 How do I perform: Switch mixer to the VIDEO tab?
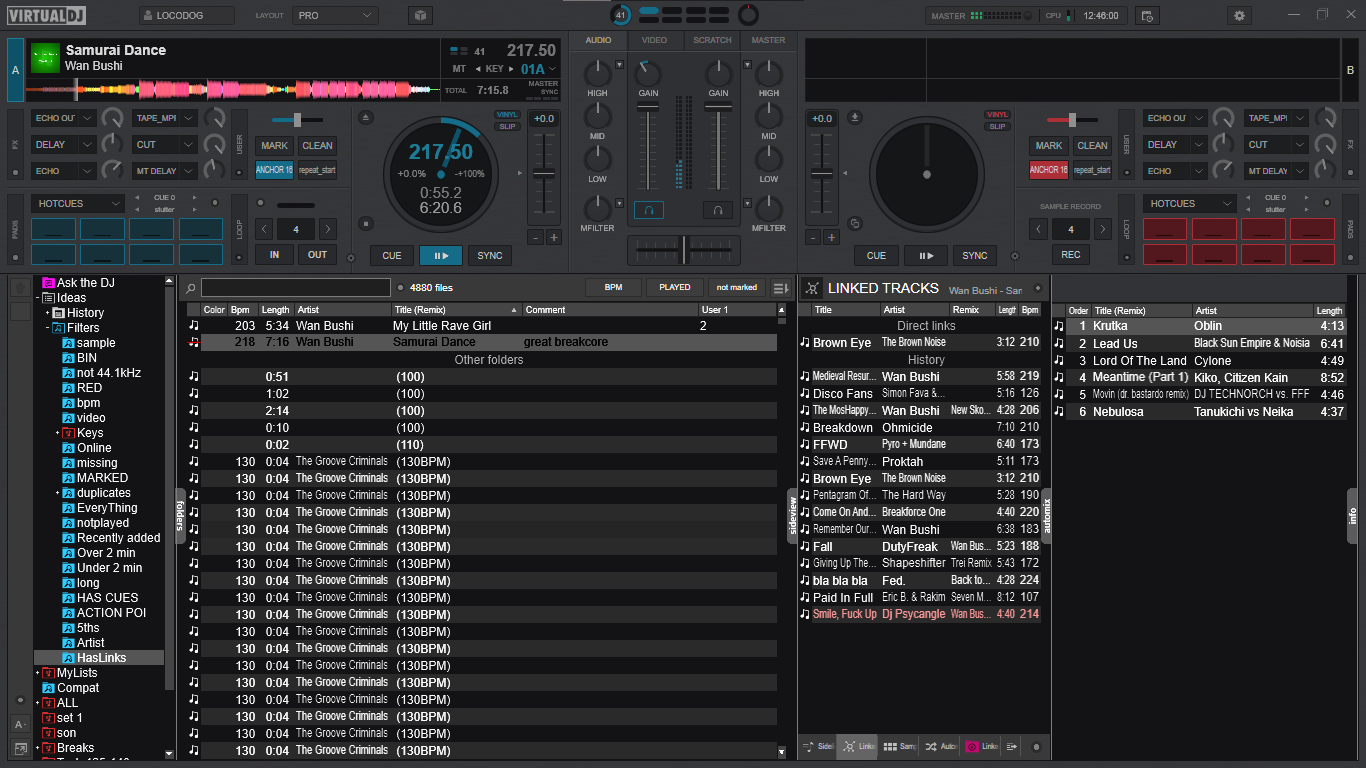[x=655, y=40]
